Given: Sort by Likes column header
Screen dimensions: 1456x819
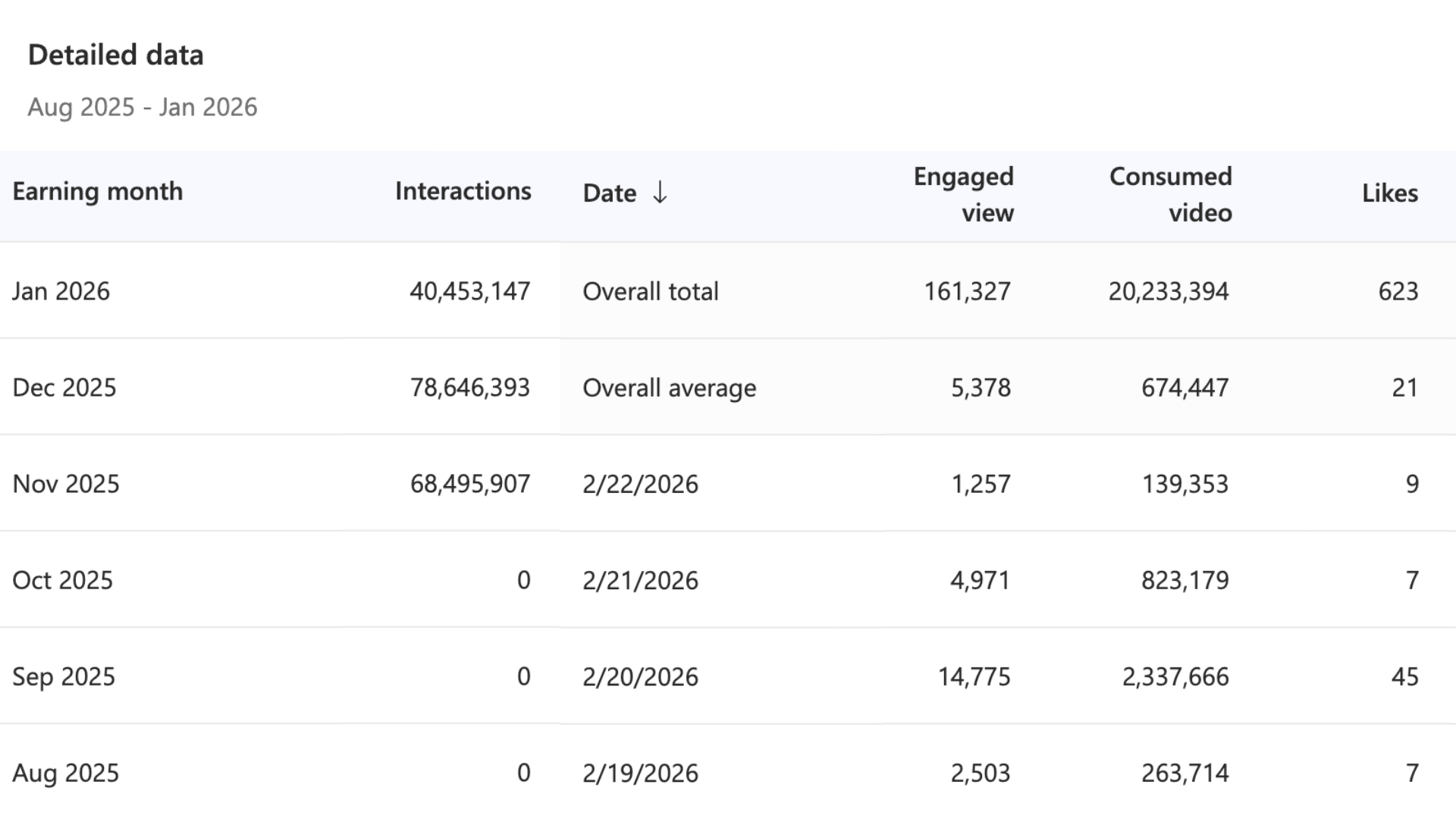Looking at the screenshot, I should pyautogui.click(x=1389, y=193).
